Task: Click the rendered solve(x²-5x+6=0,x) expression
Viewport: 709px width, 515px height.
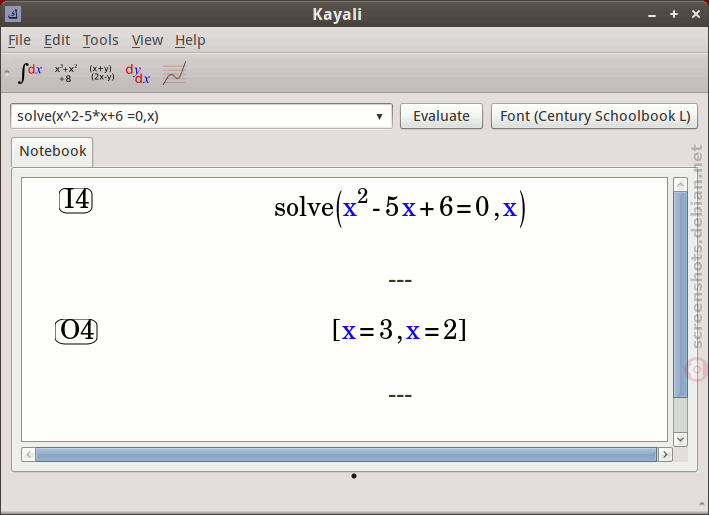Action: click(x=400, y=208)
